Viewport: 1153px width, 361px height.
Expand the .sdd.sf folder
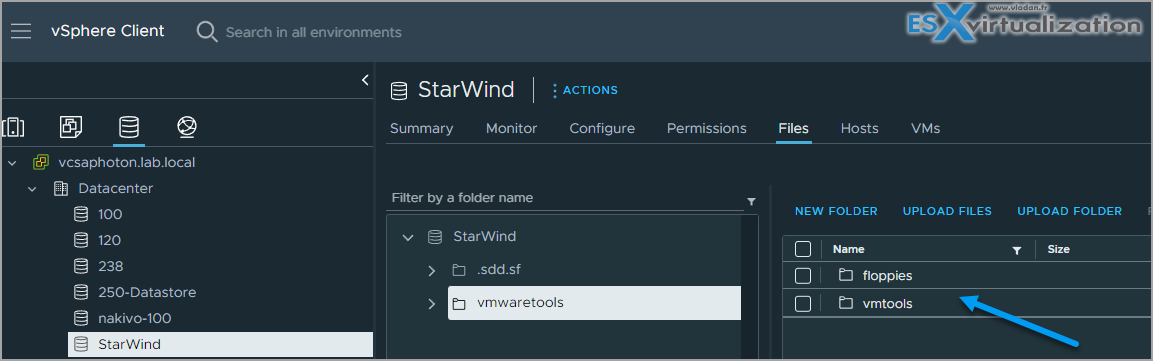click(x=432, y=271)
